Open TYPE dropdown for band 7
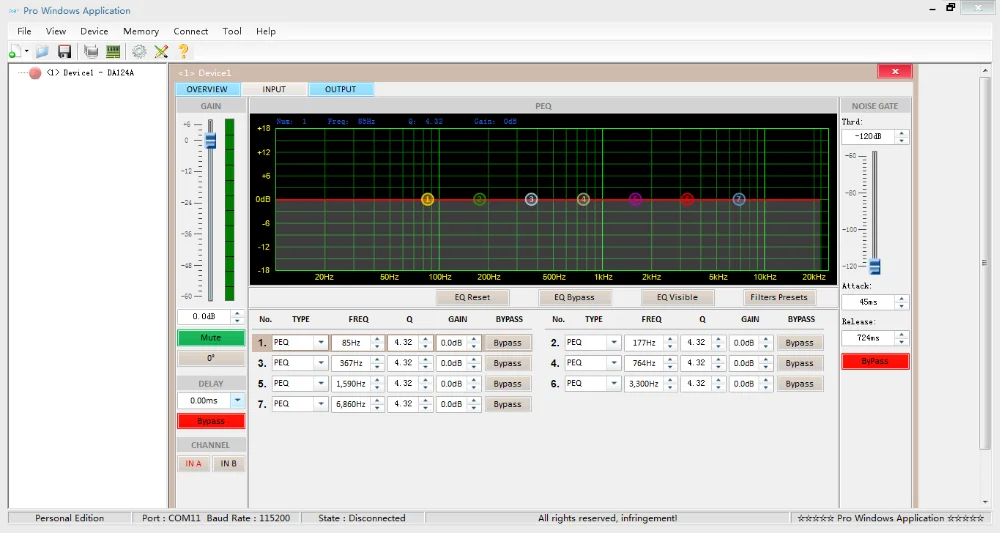The image size is (1000, 533). [321, 404]
